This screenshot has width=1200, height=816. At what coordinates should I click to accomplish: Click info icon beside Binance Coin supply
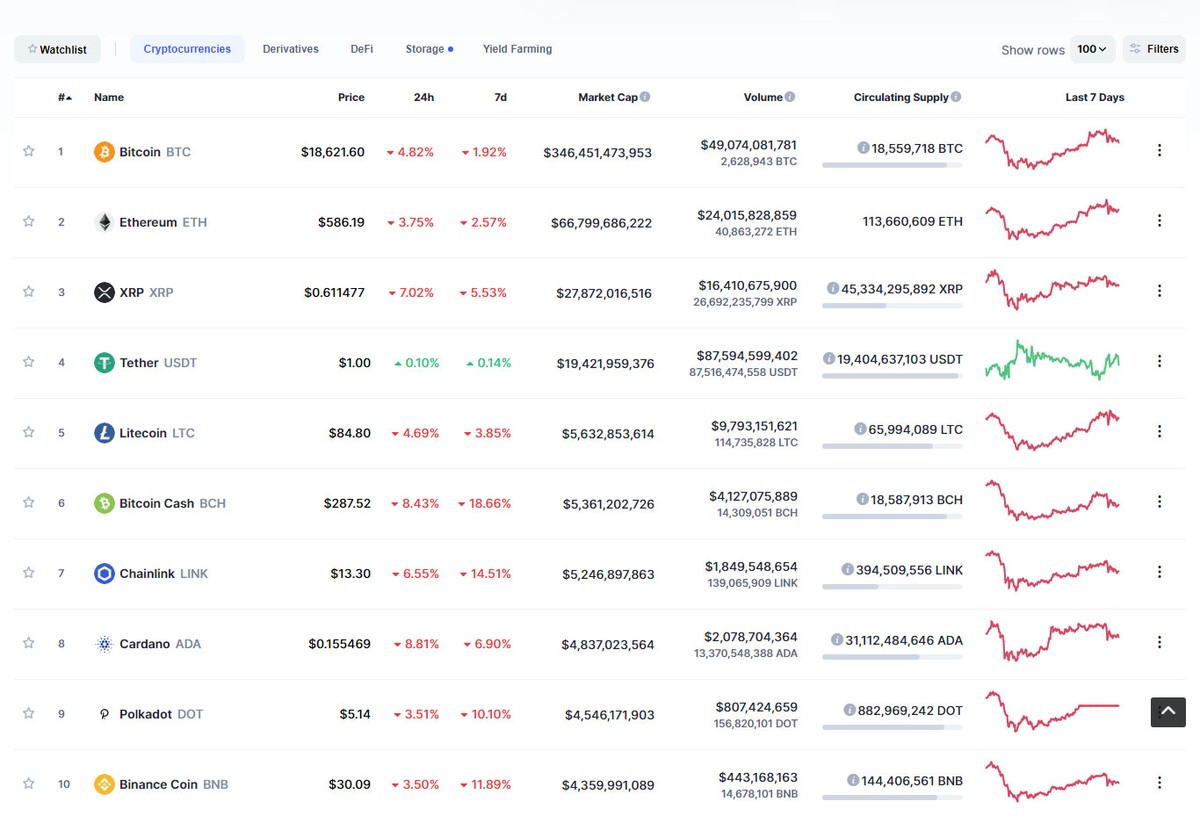pyautogui.click(x=853, y=780)
